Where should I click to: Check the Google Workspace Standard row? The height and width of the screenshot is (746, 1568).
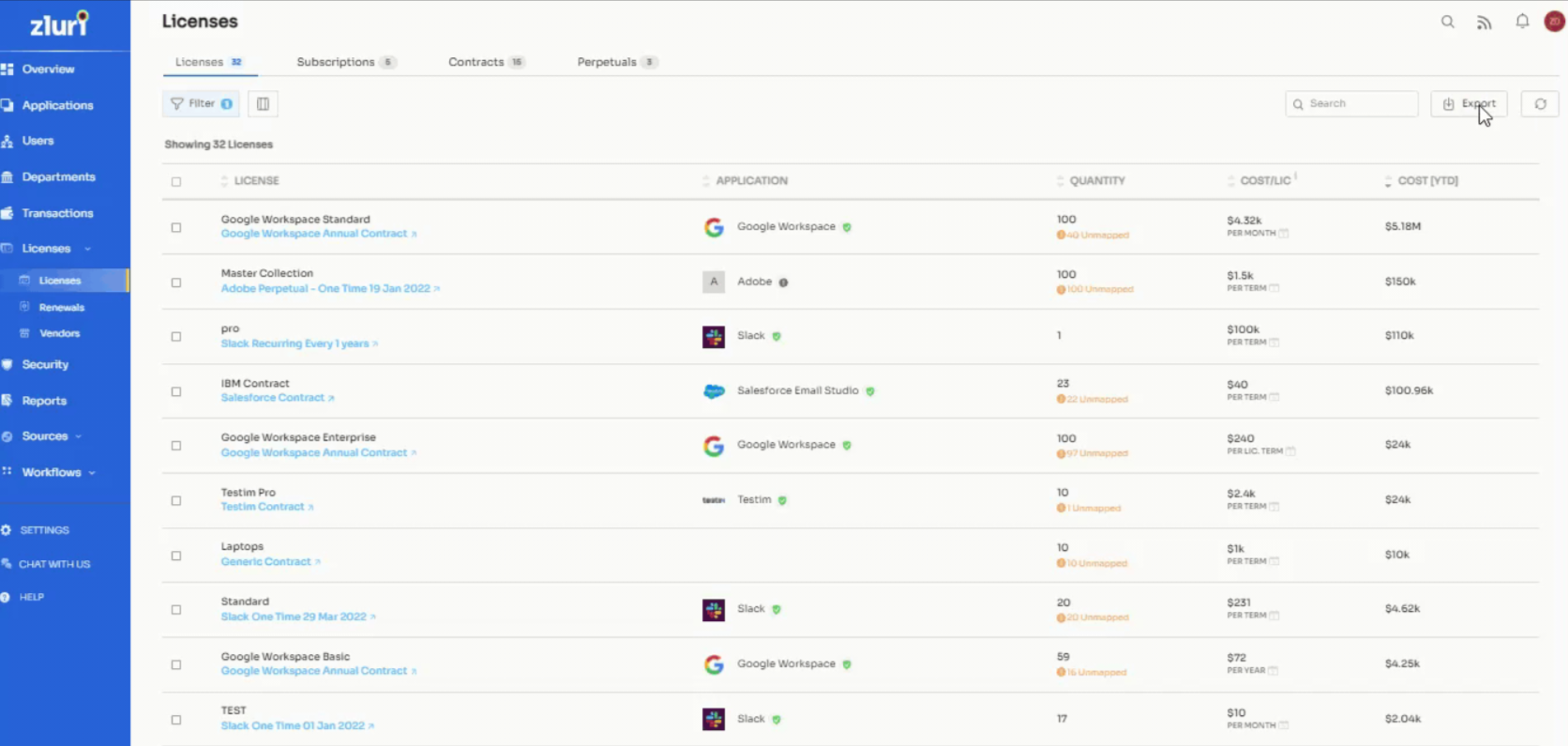coord(176,228)
